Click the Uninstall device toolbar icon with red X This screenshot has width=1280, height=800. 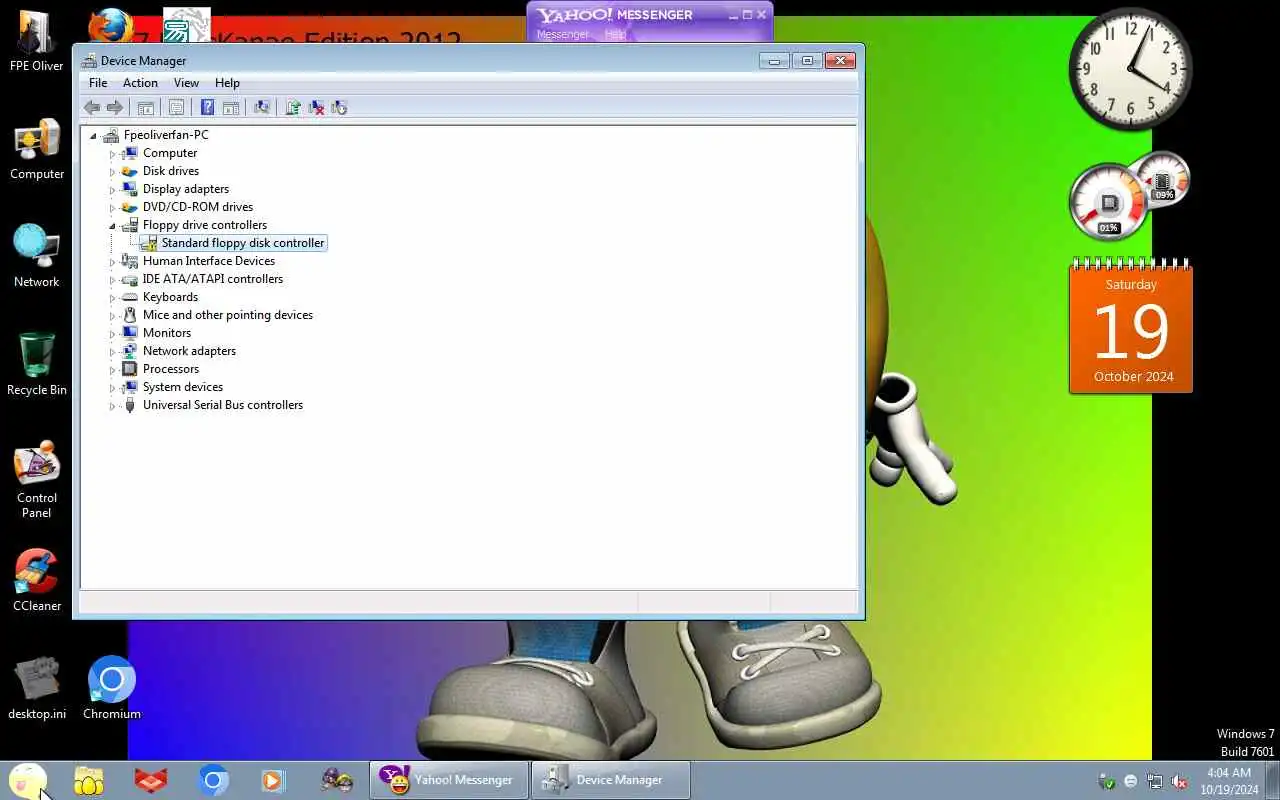[x=316, y=108]
